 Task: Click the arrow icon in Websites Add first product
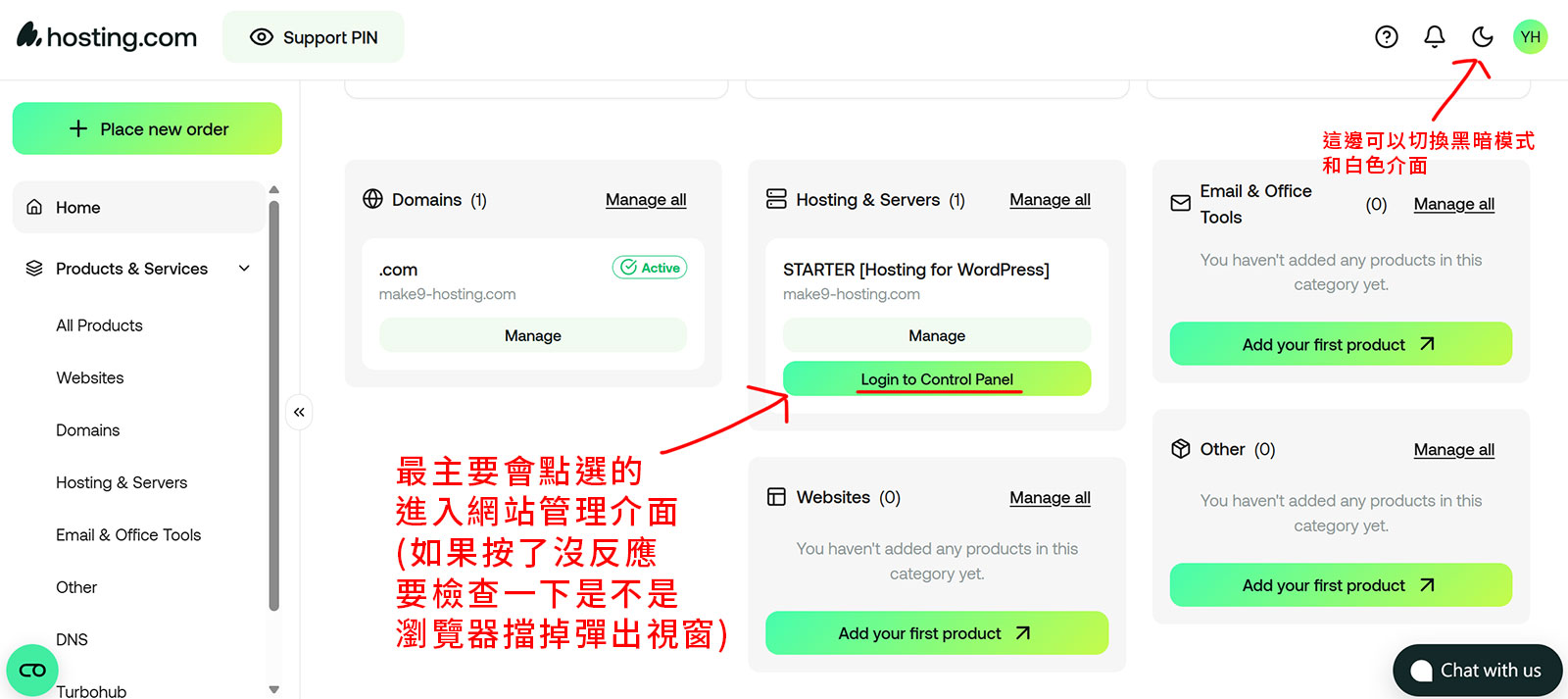tap(1023, 633)
